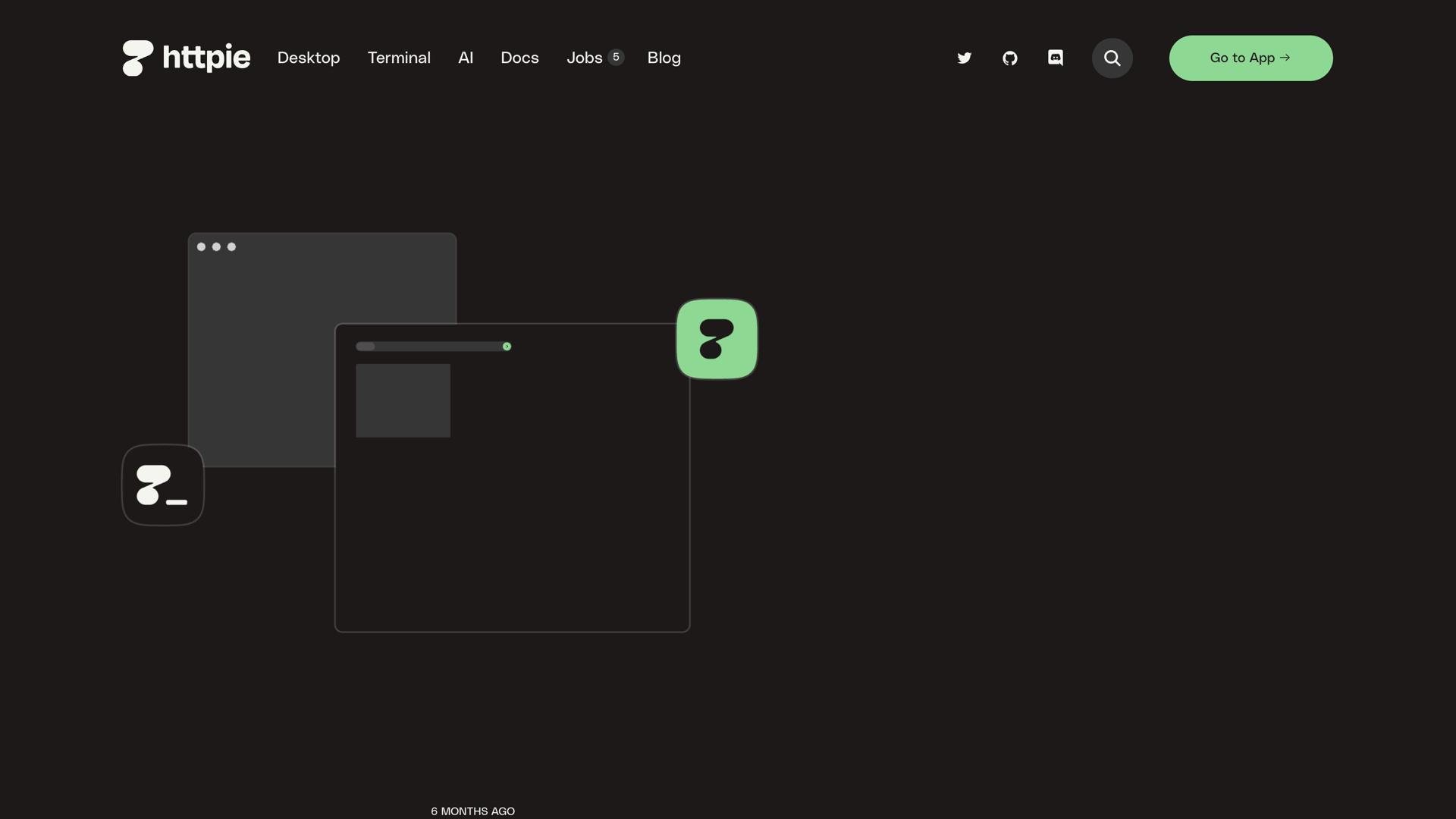This screenshot has width=1456, height=819.
Task: Join the HTTPie Discord community
Action: coord(1055,58)
